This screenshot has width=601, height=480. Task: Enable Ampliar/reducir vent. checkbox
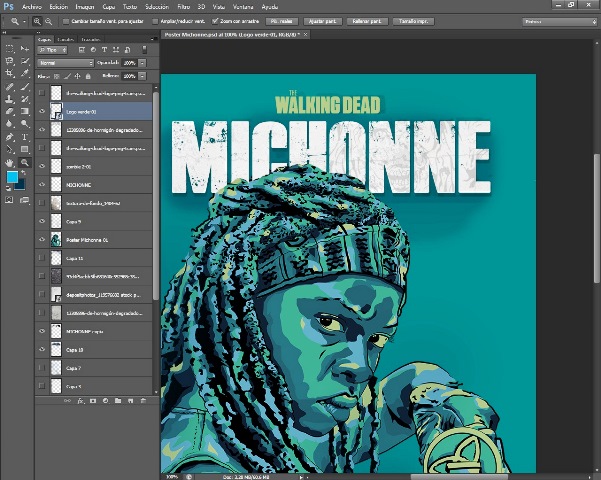point(155,21)
